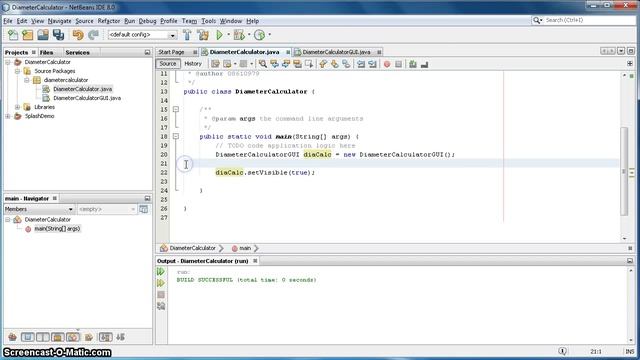Open the File menu
The width and height of the screenshot is (640, 360).
[8, 21]
